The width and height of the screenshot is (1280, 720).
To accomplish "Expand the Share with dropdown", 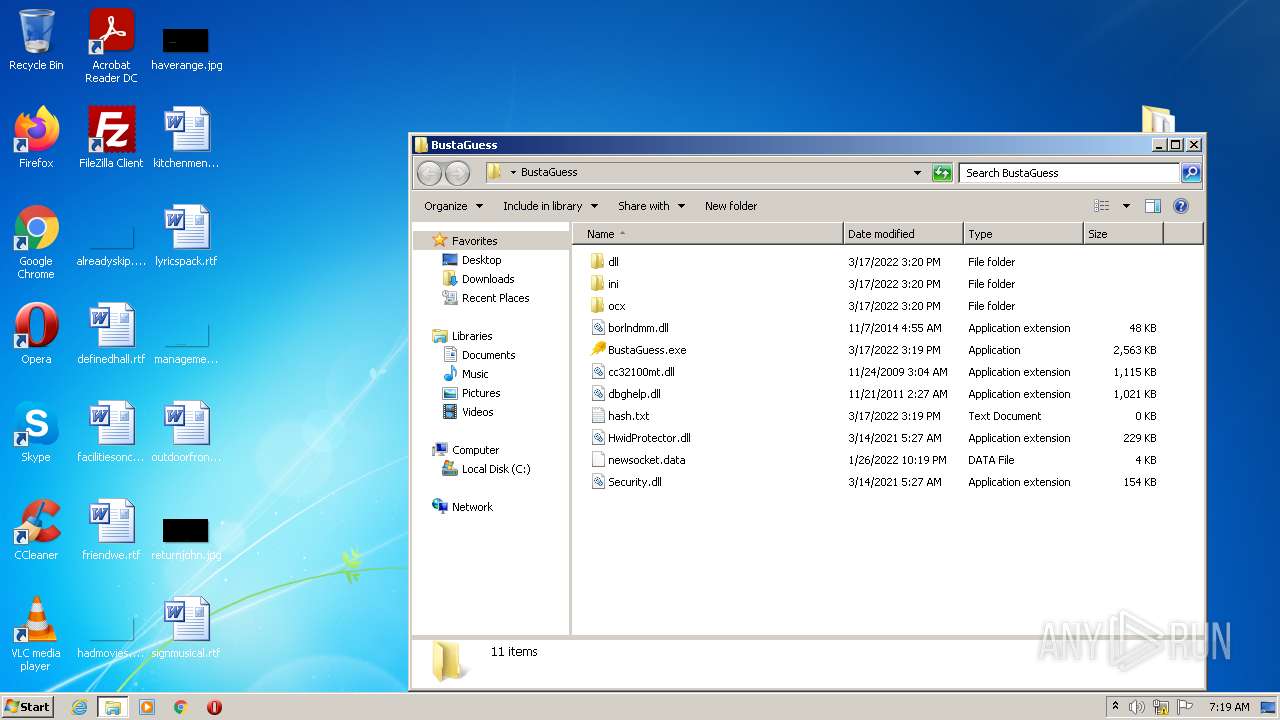I will (651, 206).
